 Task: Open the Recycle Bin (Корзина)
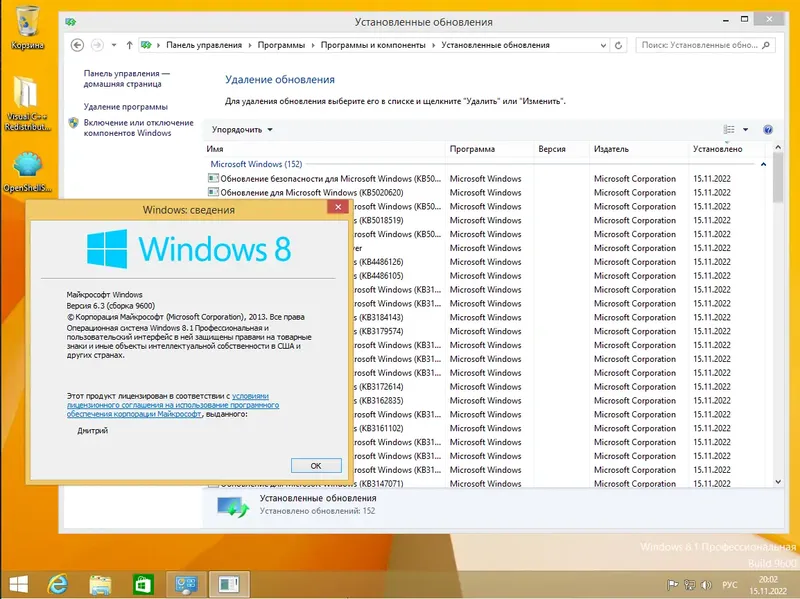[x=25, y=22]
